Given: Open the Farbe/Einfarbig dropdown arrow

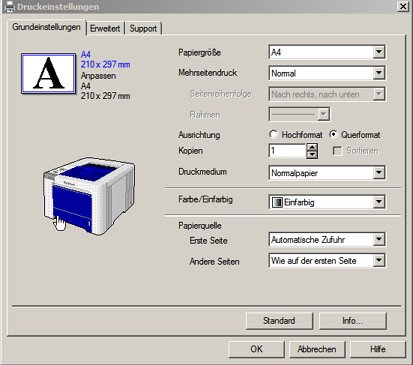Looking at the screenshot, I should click(379, 202).
